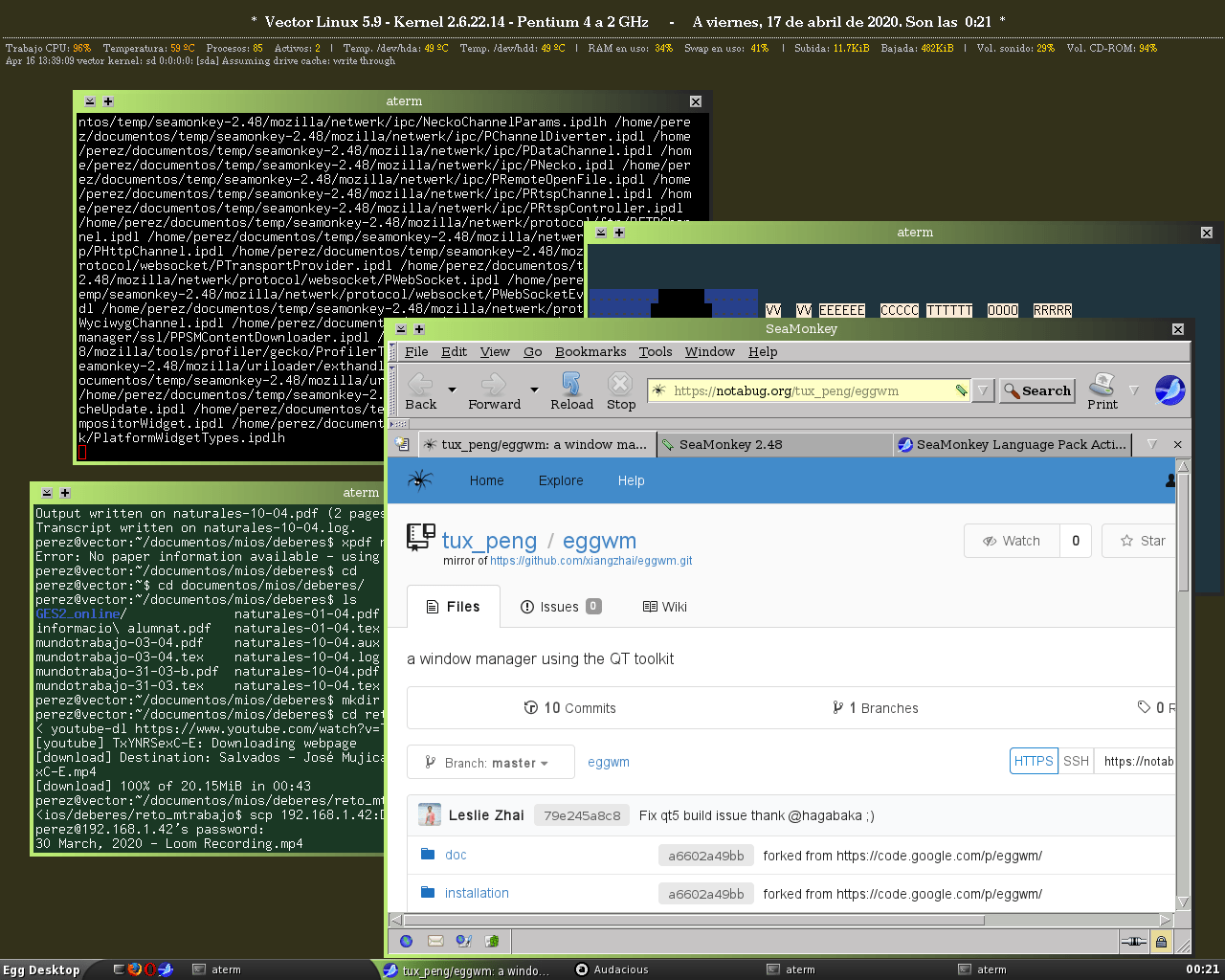Click the notabug spider logo
Screen dimensions: 1225x980
click(419, 480)
